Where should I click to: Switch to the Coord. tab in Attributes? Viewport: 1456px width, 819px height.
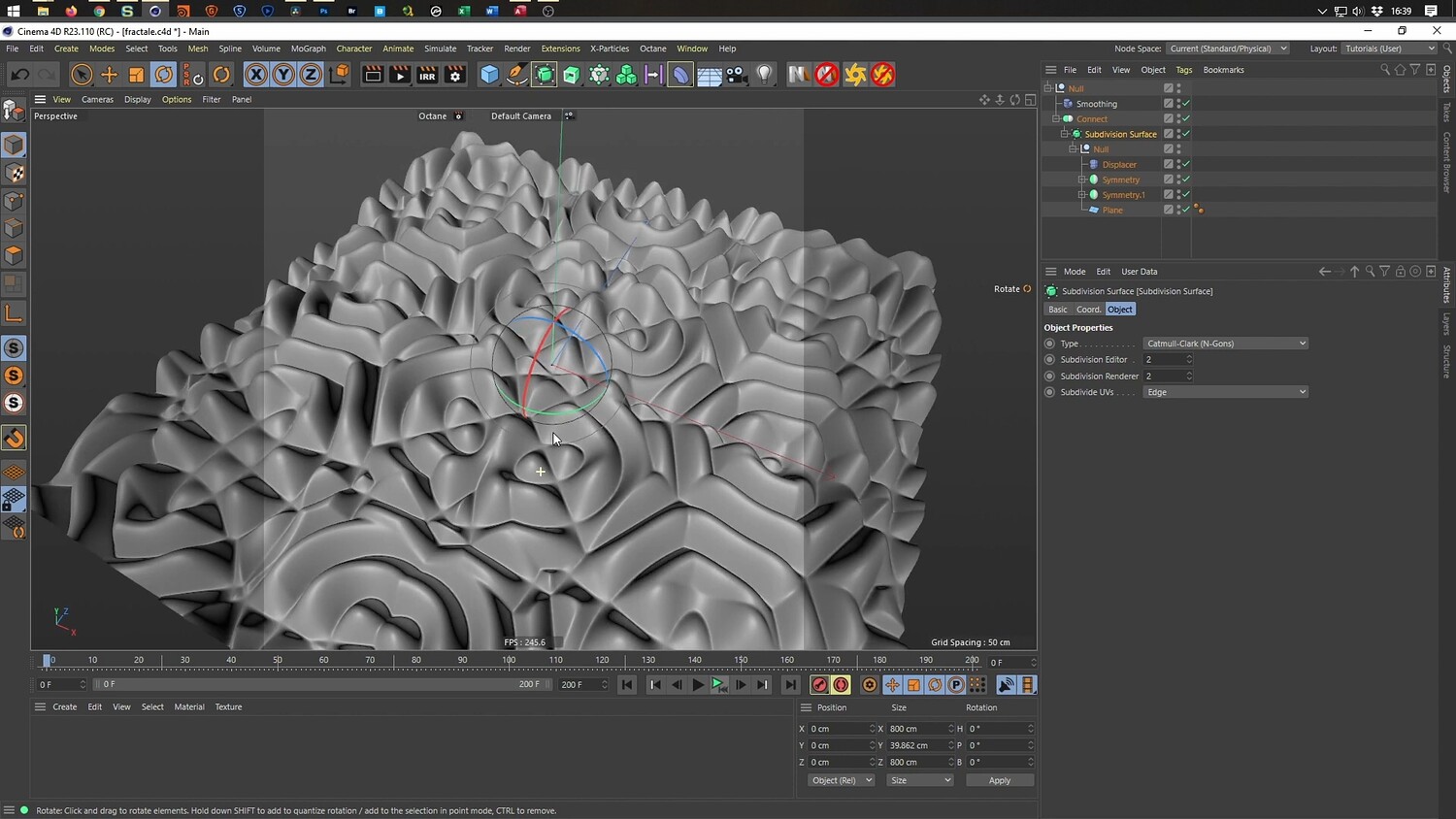(1088, 310)
